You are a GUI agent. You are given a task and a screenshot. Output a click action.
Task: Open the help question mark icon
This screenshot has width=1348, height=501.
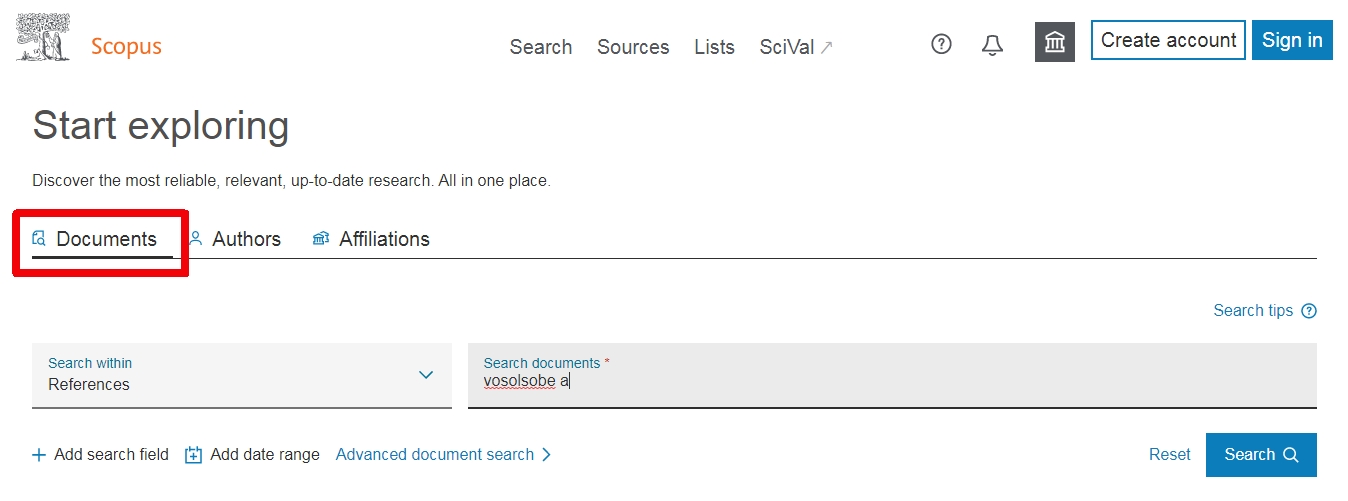[941, 44]
